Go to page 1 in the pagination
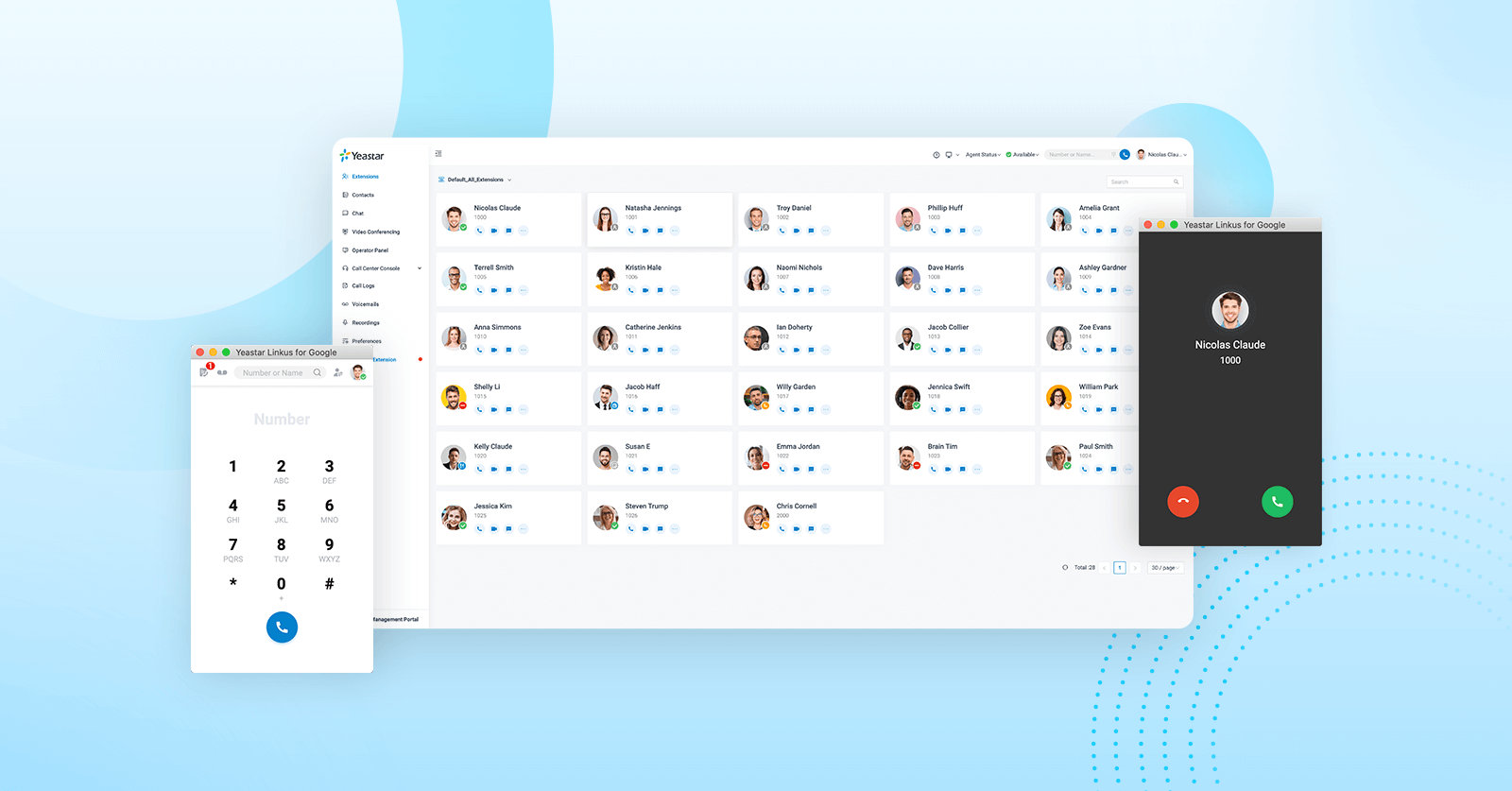 point(1119,568)
